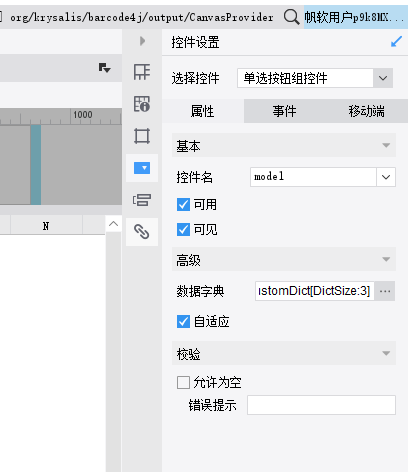
Task: Switch to the 属性 tab
Action: pos(203,111)
